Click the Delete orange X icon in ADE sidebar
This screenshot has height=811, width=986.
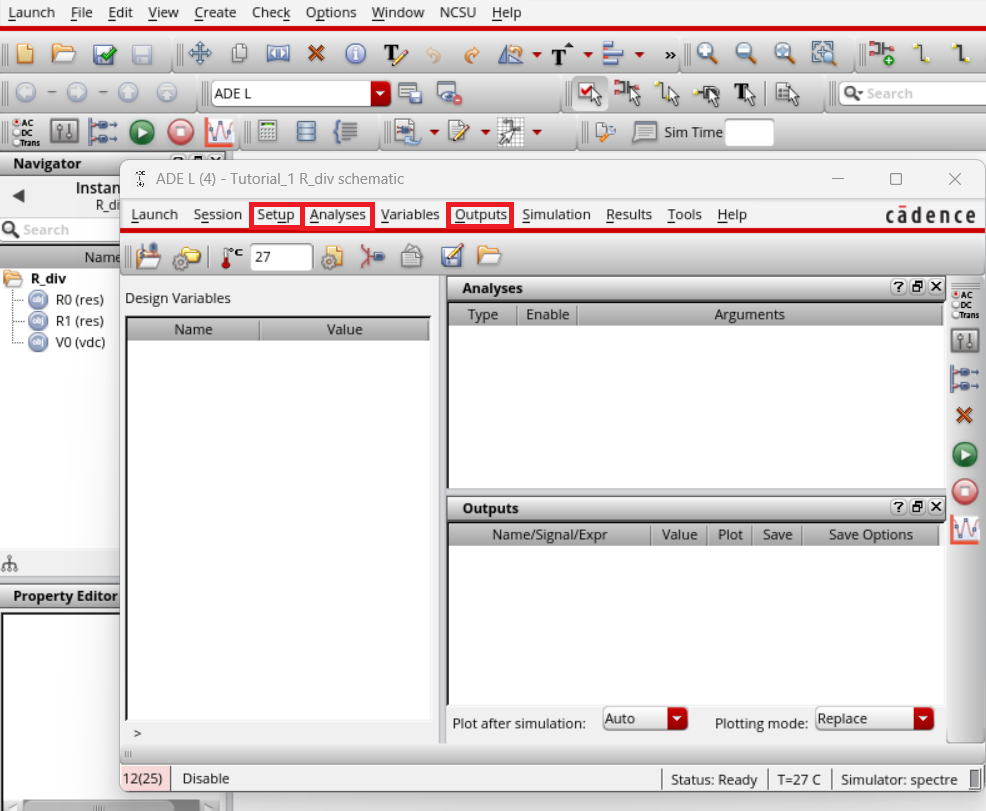(x=964, y=415)
